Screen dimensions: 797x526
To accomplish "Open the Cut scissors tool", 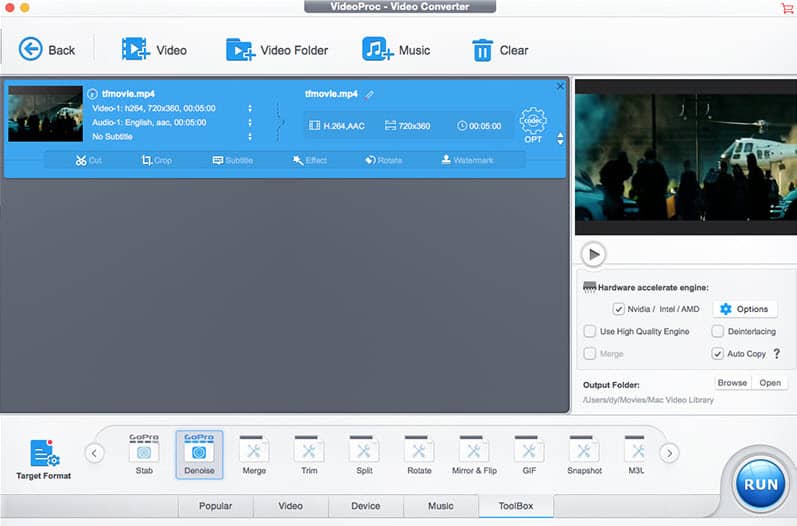I will click(x=88, y=161).
